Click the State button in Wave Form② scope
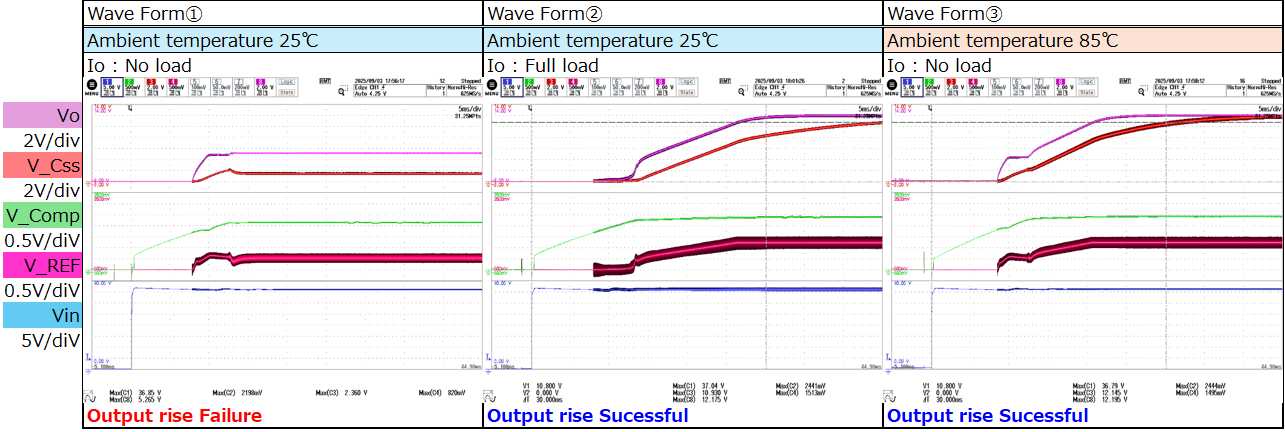The width and height of the screenshot is (1285, 432). pos(687,93)
